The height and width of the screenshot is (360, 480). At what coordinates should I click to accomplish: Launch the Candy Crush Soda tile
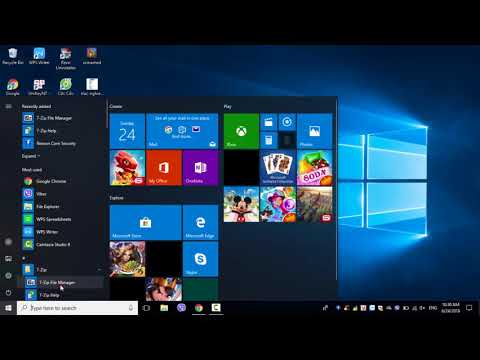[x=314, y=168]
